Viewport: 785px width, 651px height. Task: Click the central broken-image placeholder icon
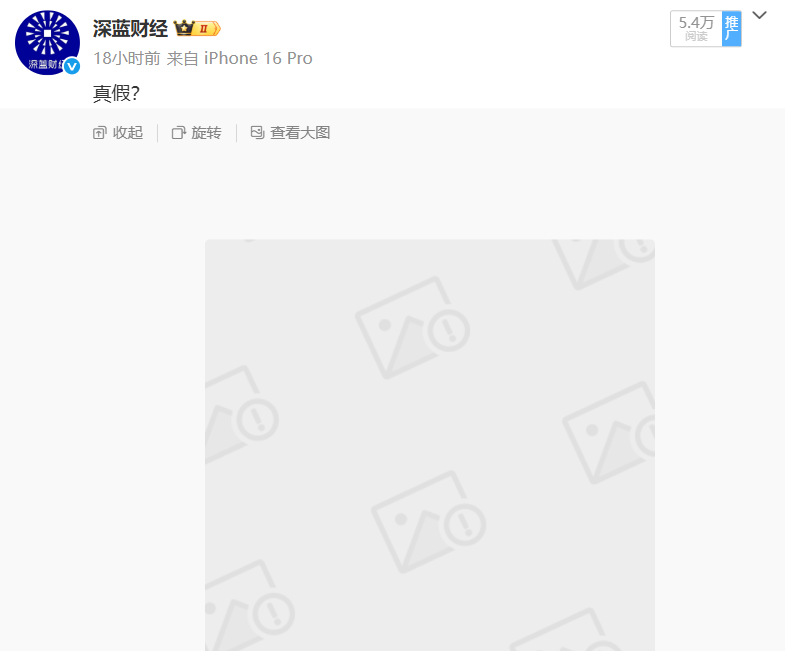coord(413,328)
